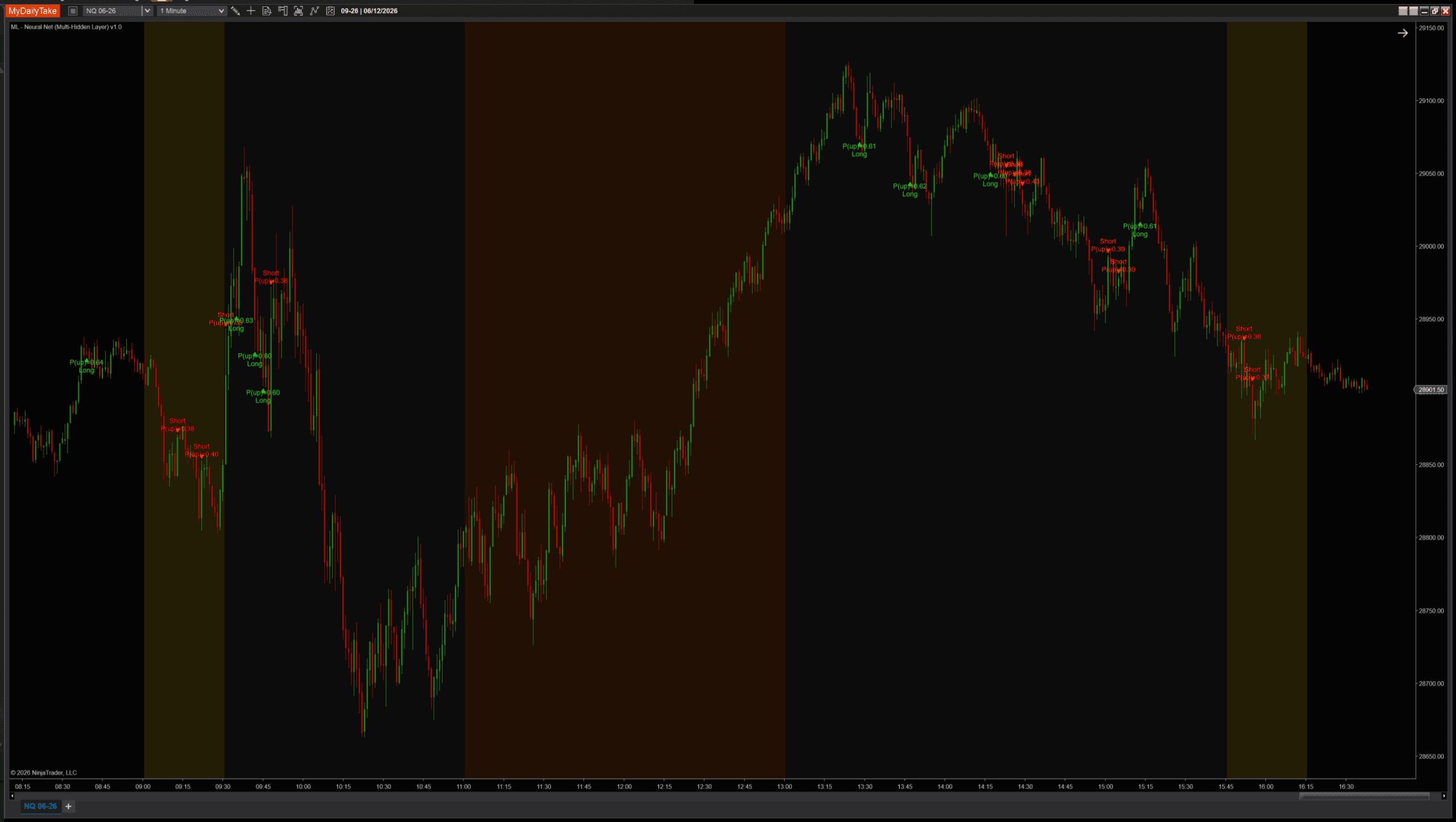Open Data Series bars icon
This screenshot has width=1456, height=822.
pyautogui.click(x=299, y=11)
